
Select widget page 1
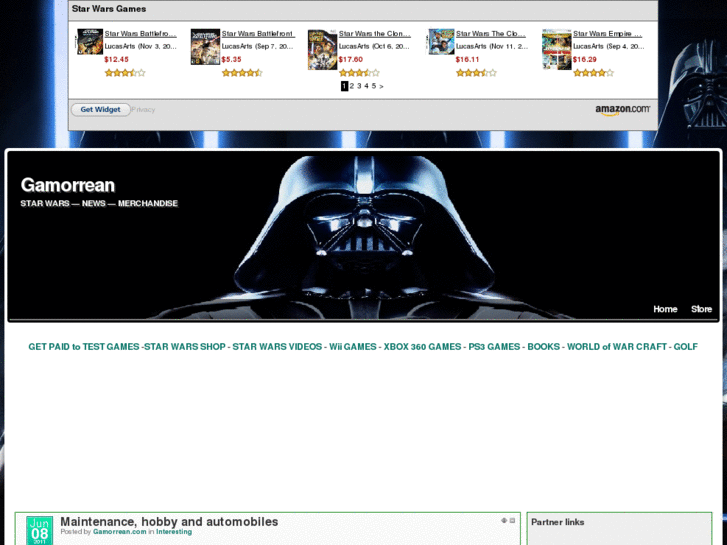(x=344, y=86)
